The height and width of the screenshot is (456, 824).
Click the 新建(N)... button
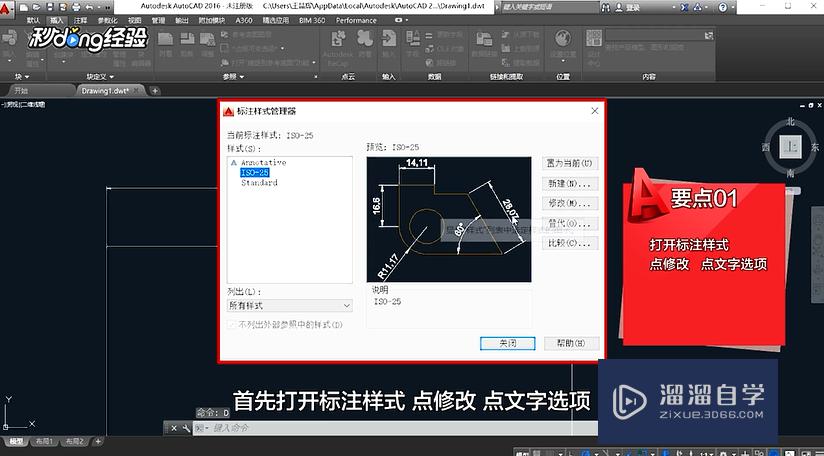click(570, 183)
